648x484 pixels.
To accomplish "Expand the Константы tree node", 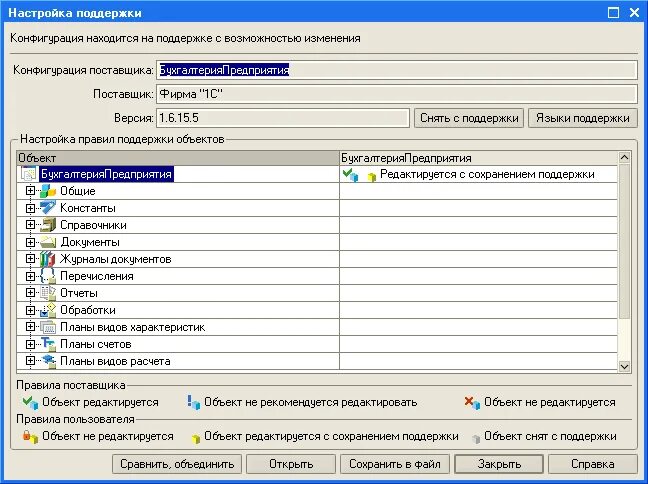I will click(30, 208).
